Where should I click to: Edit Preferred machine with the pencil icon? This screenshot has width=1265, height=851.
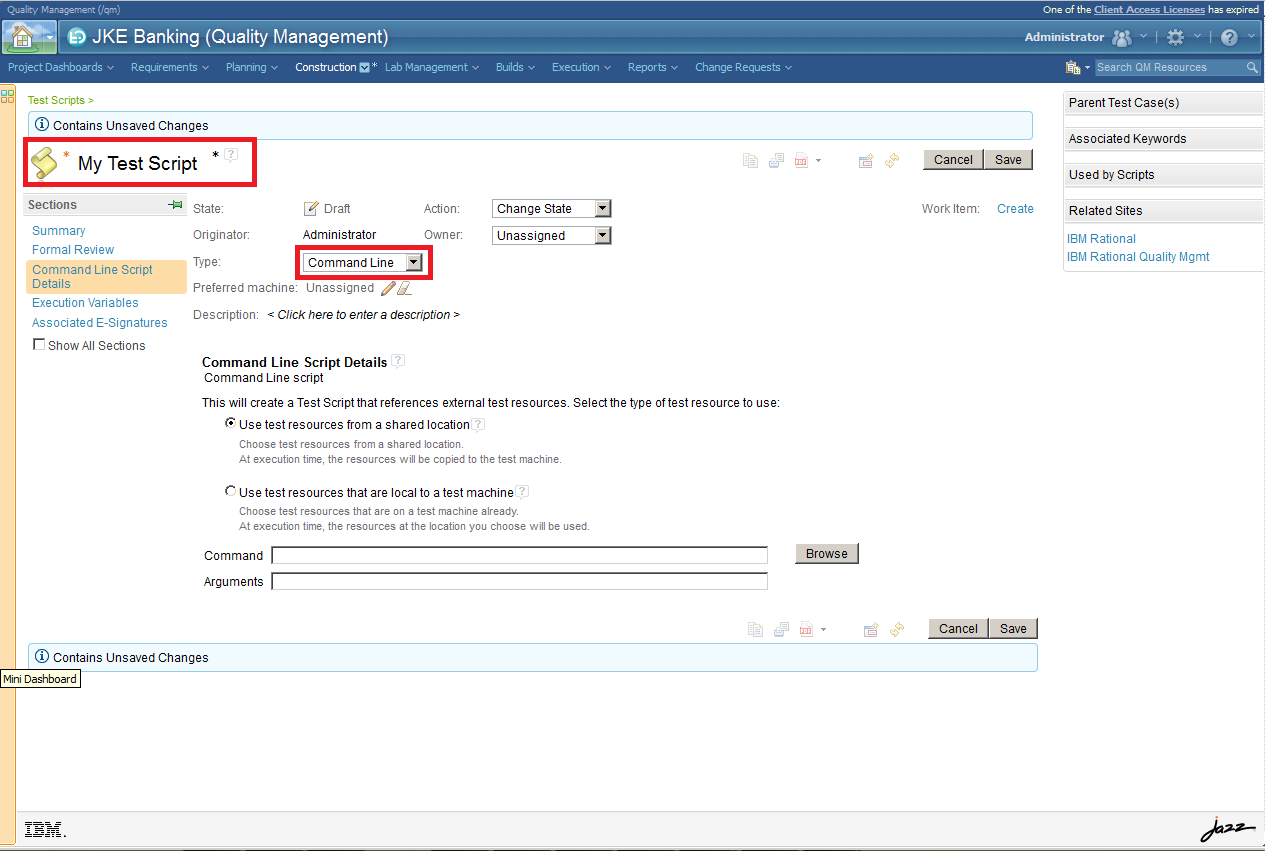pos(390,288)
